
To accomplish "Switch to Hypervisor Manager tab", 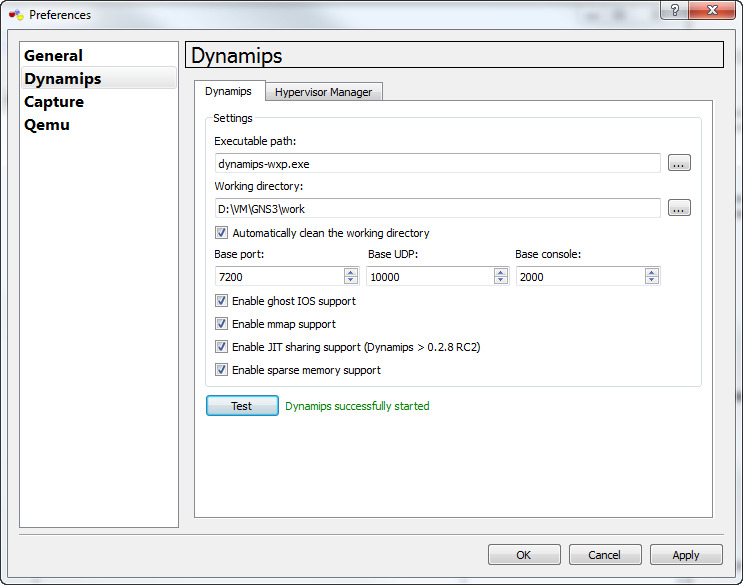I will pos(323,92).
